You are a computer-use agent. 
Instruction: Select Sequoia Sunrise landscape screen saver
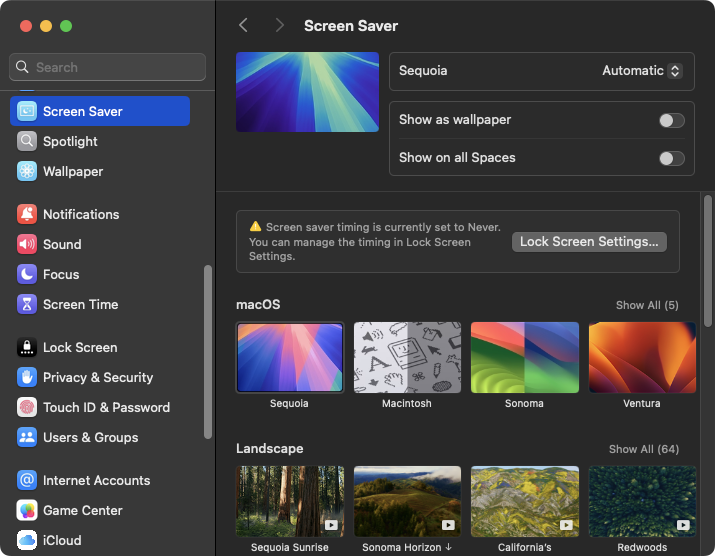290,501
